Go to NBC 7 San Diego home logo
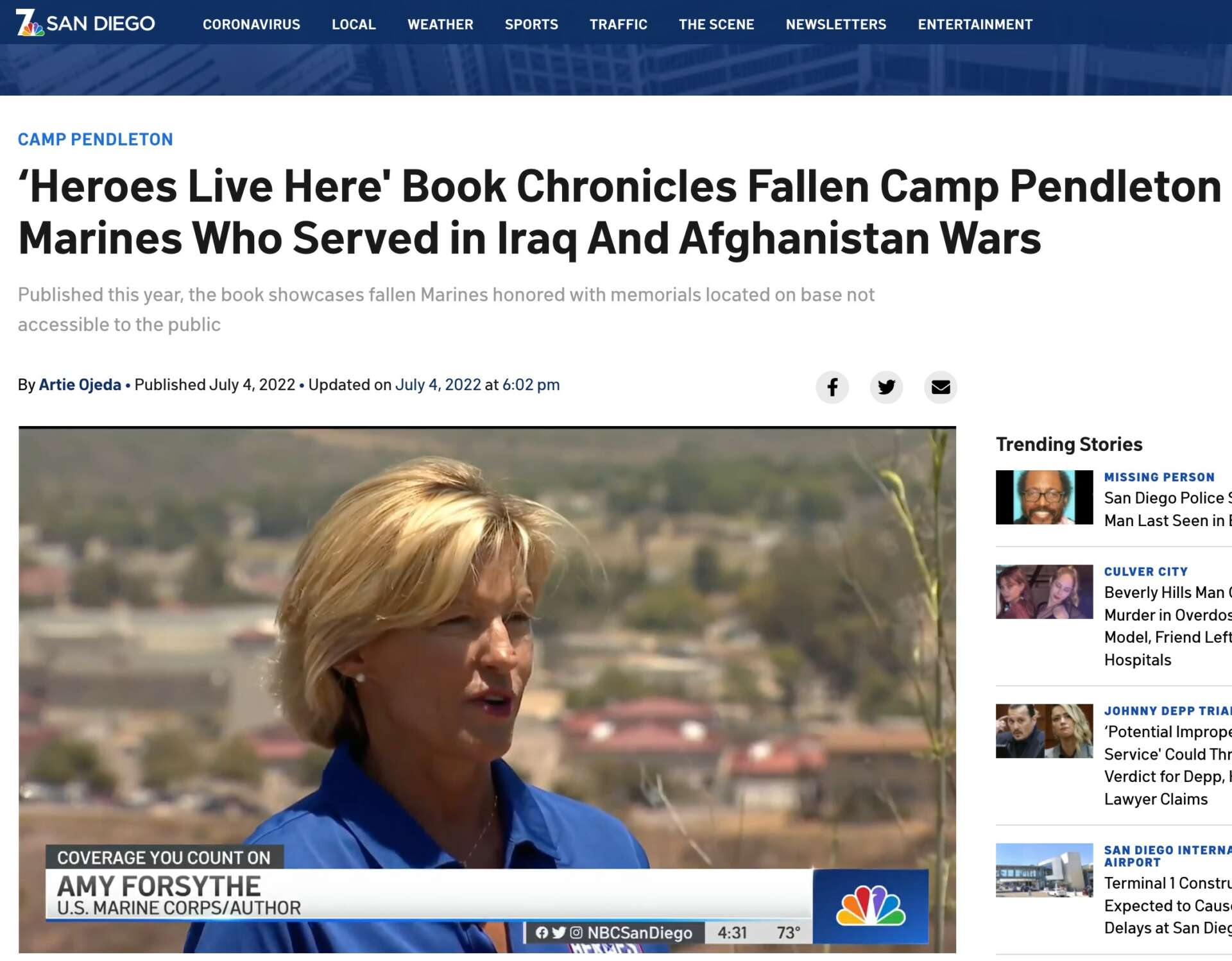Image resolution: width=1232 pixels, height=961 pixels. click(85, 23)
